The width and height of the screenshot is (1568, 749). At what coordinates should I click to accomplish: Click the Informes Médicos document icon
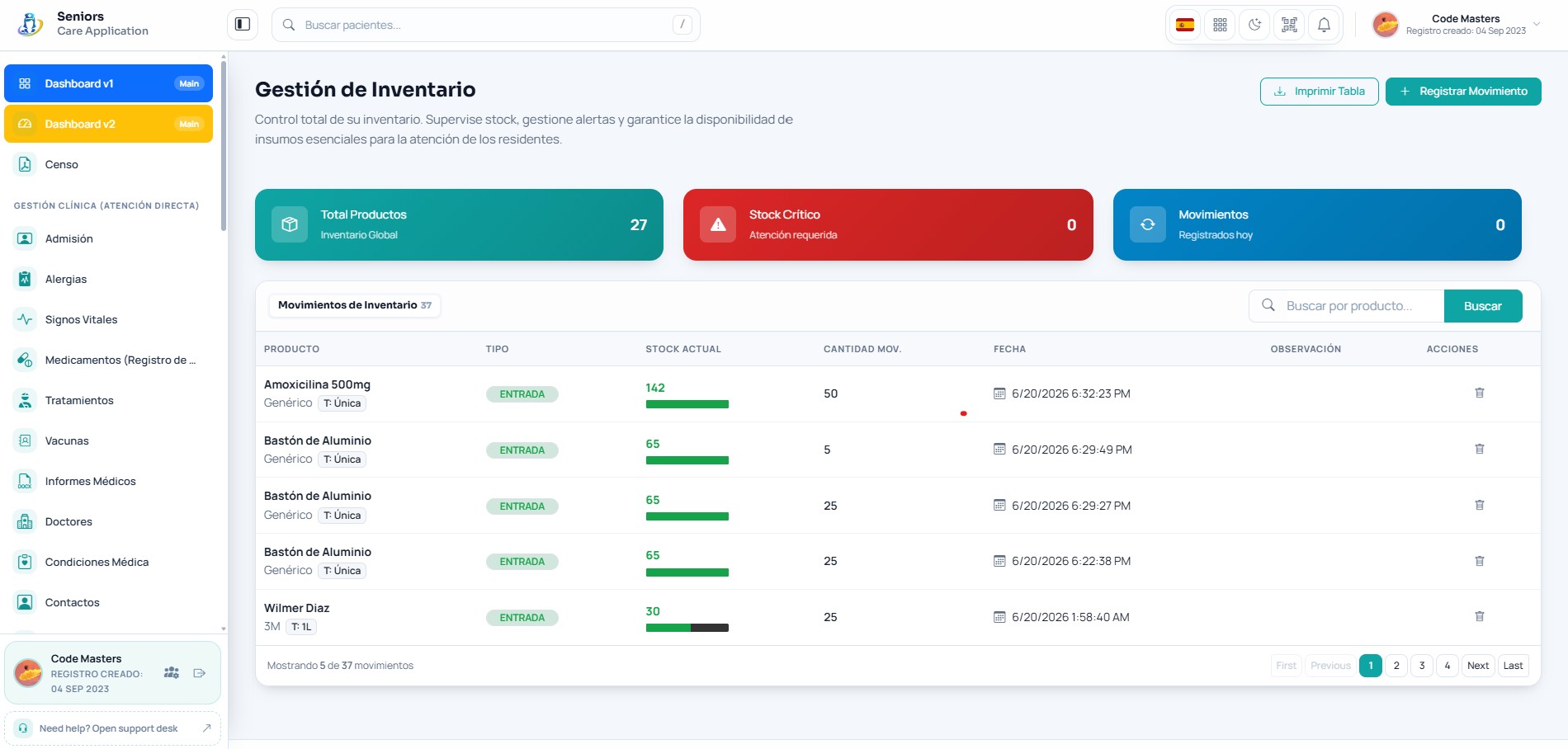(25, 481)
